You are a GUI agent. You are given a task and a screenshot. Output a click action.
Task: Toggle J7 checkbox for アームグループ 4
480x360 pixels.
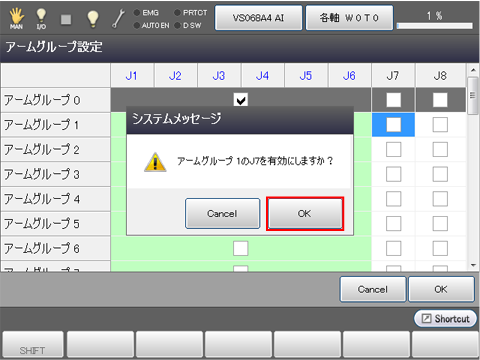click(393, 199)
